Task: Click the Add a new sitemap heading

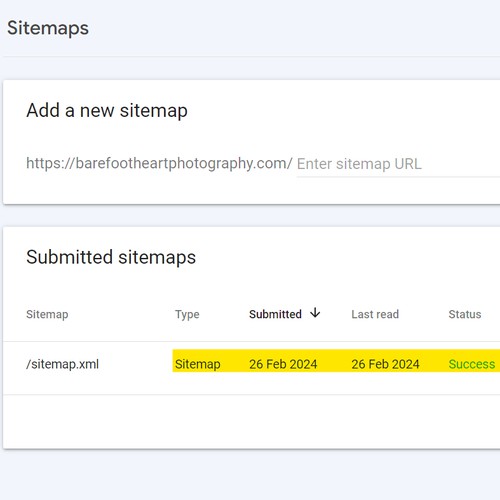Action: pos(107,111)
